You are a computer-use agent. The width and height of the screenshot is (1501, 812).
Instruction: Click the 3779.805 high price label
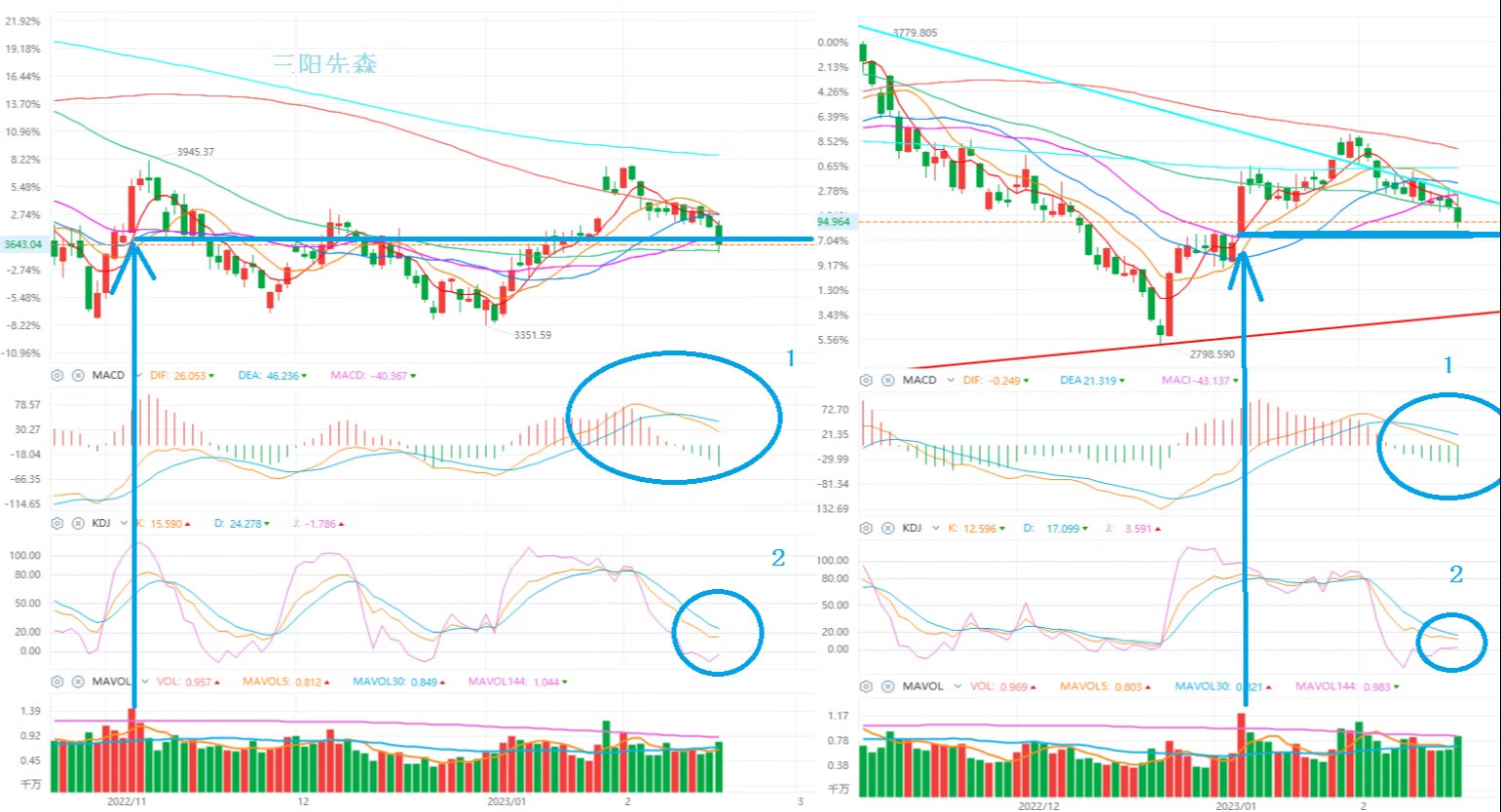pos(915,33)
